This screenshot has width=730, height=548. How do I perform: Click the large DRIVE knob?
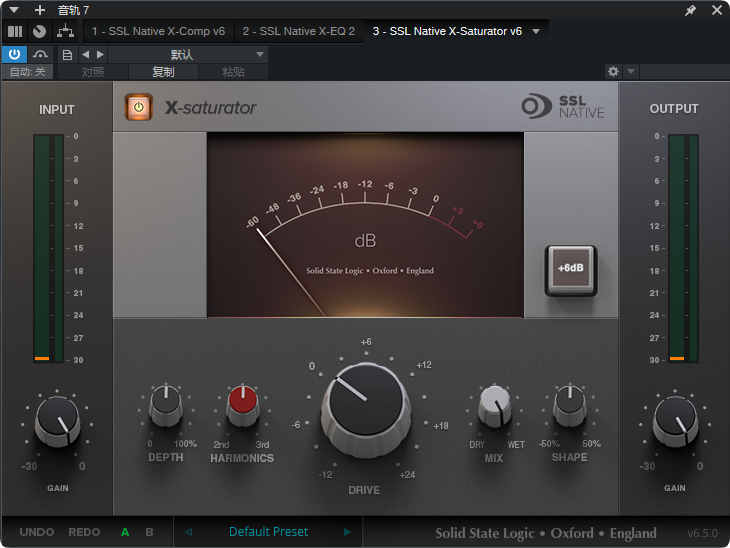[x=365, y=410]
